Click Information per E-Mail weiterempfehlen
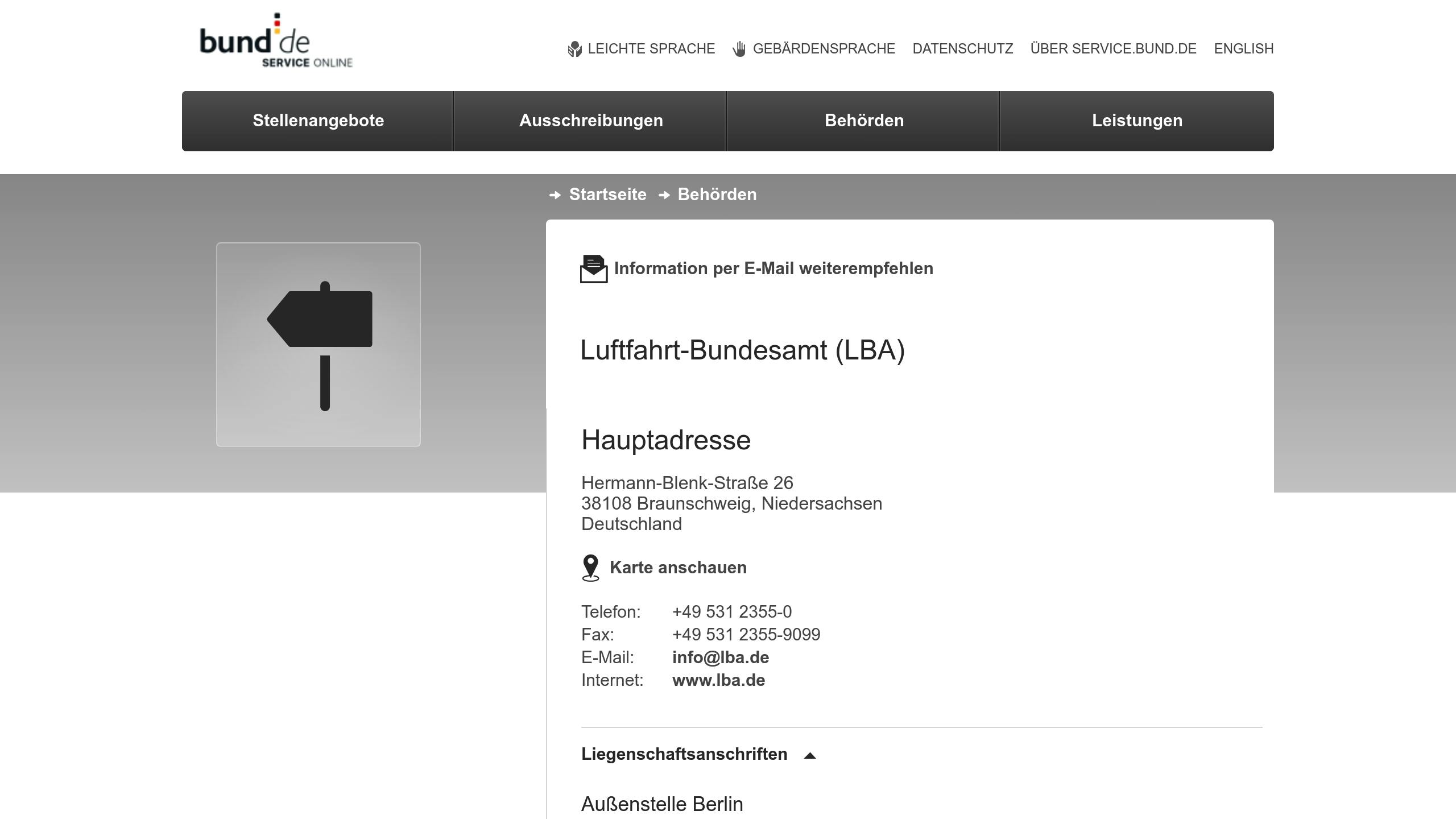The width and height of the screenshot is (1456, 819). point(773,268)
